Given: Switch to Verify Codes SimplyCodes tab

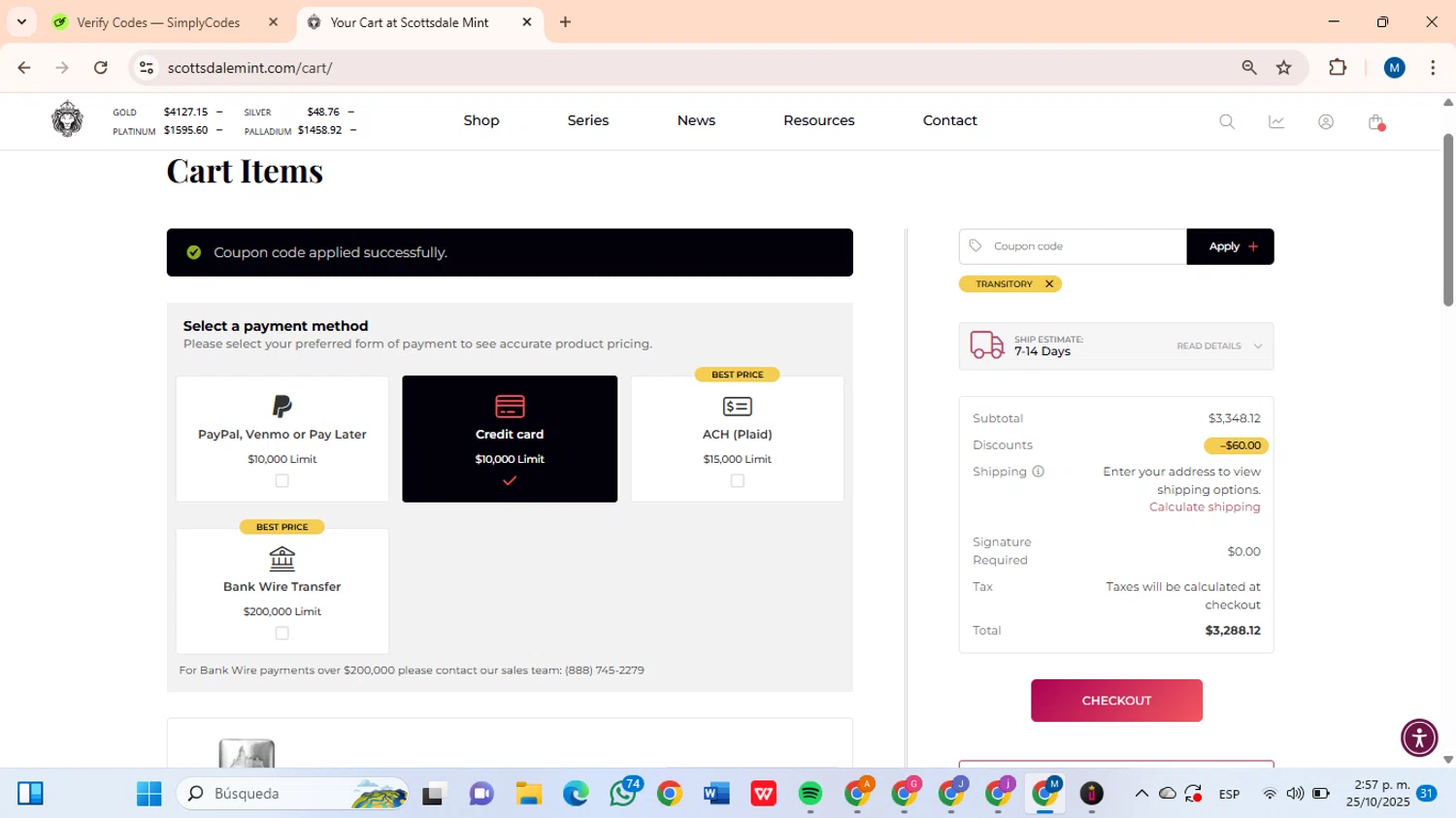Looking at the screenshot, I should (x=159, y=22).
